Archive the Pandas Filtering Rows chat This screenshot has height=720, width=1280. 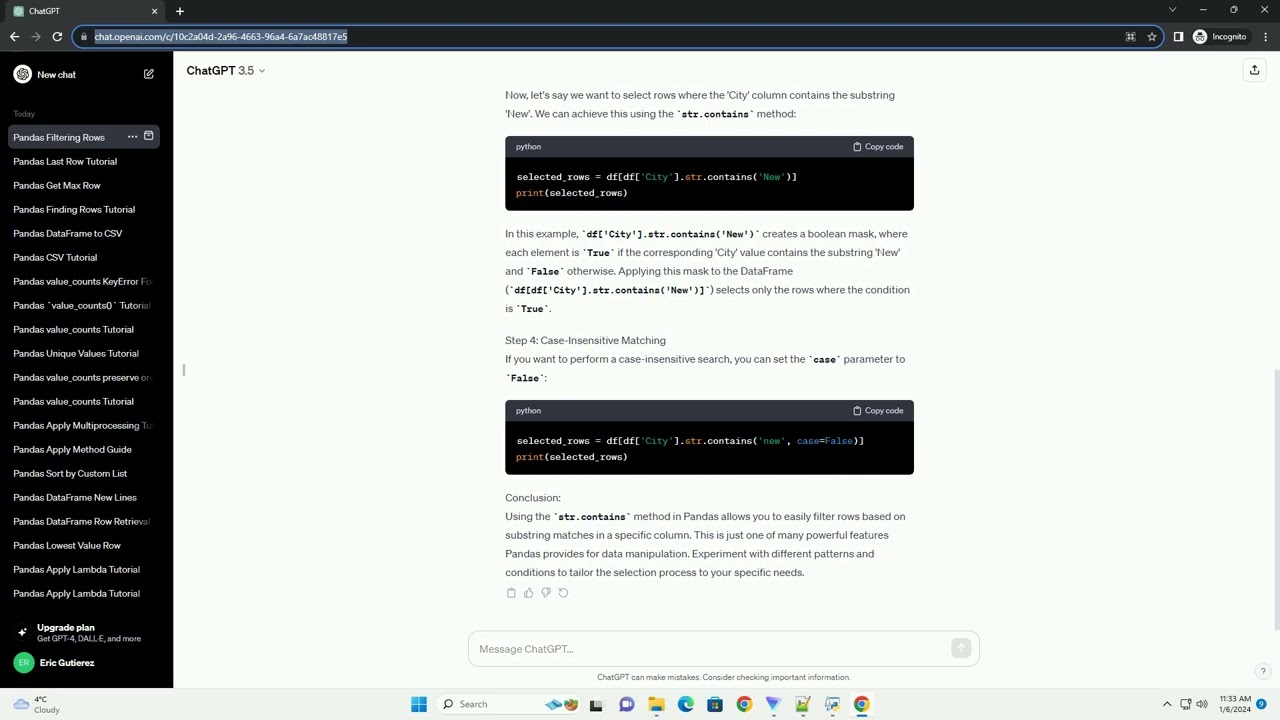click(x=149, y=136)
